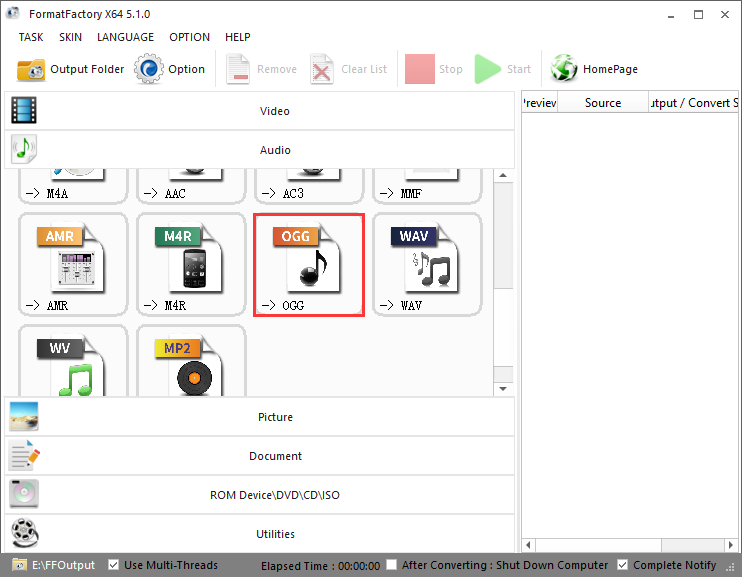Image resolution: width=742 pixels, height=577 pixels.
Task: Click the Elapsed Time status text
Action: tap(320, 566)
